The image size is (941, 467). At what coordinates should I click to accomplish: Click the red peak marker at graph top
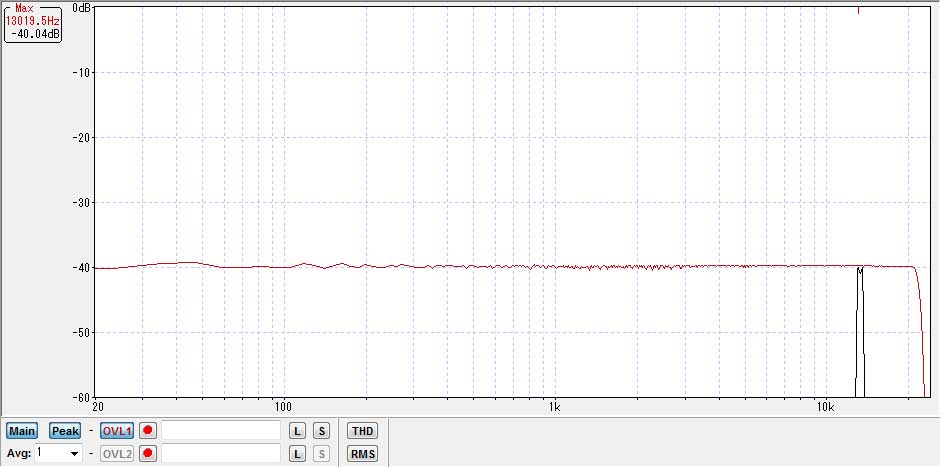point(859,10)
